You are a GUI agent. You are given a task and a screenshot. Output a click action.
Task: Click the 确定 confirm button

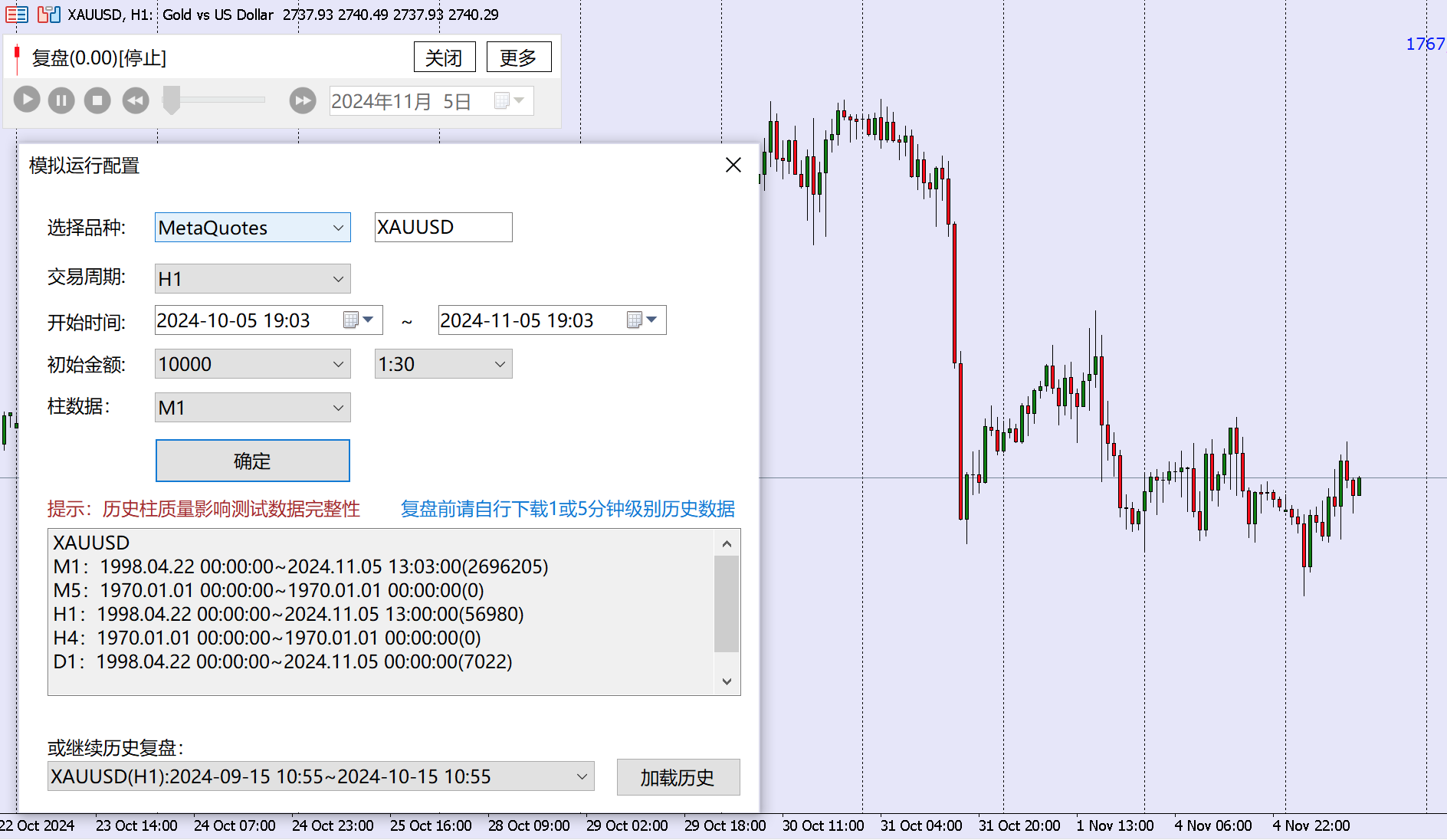252,461
